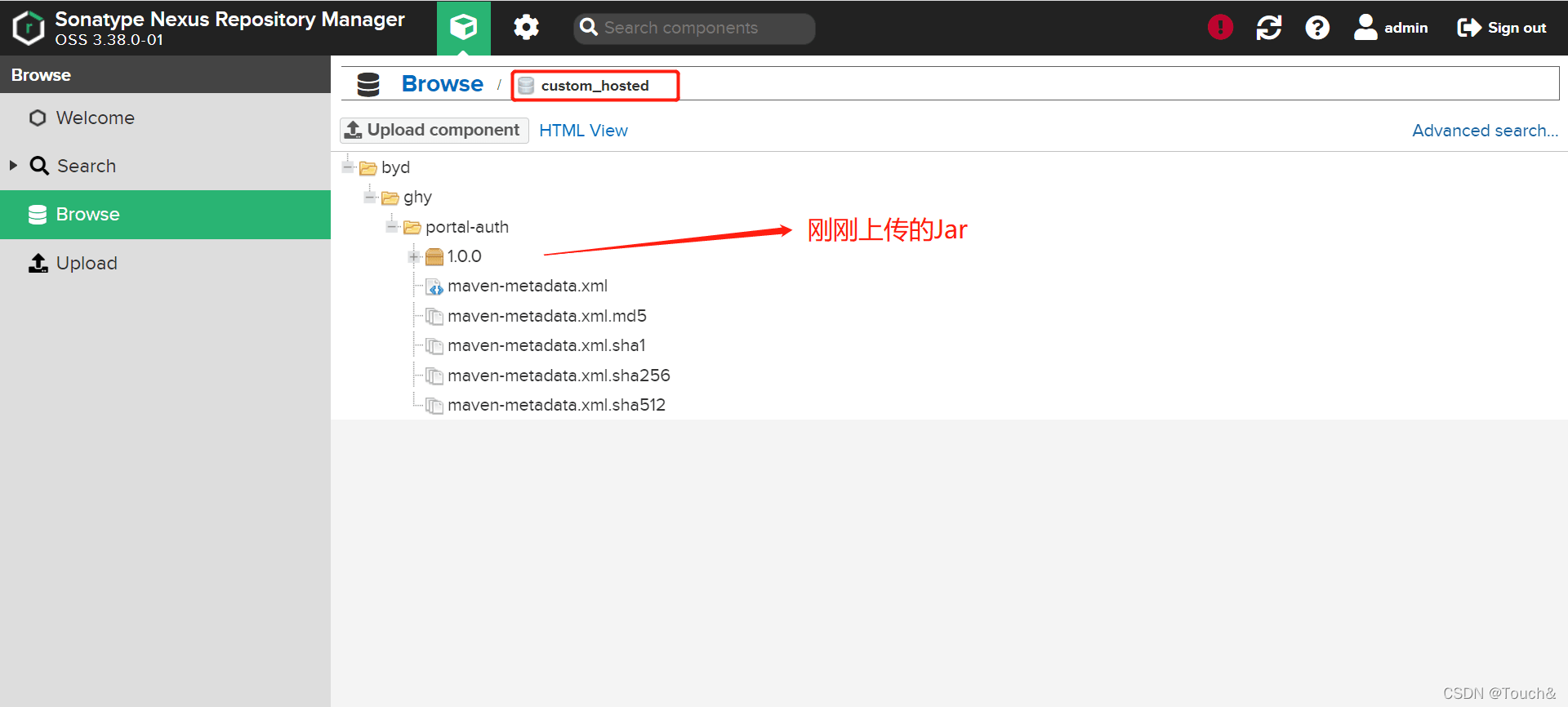Select the byd folder

395,167
